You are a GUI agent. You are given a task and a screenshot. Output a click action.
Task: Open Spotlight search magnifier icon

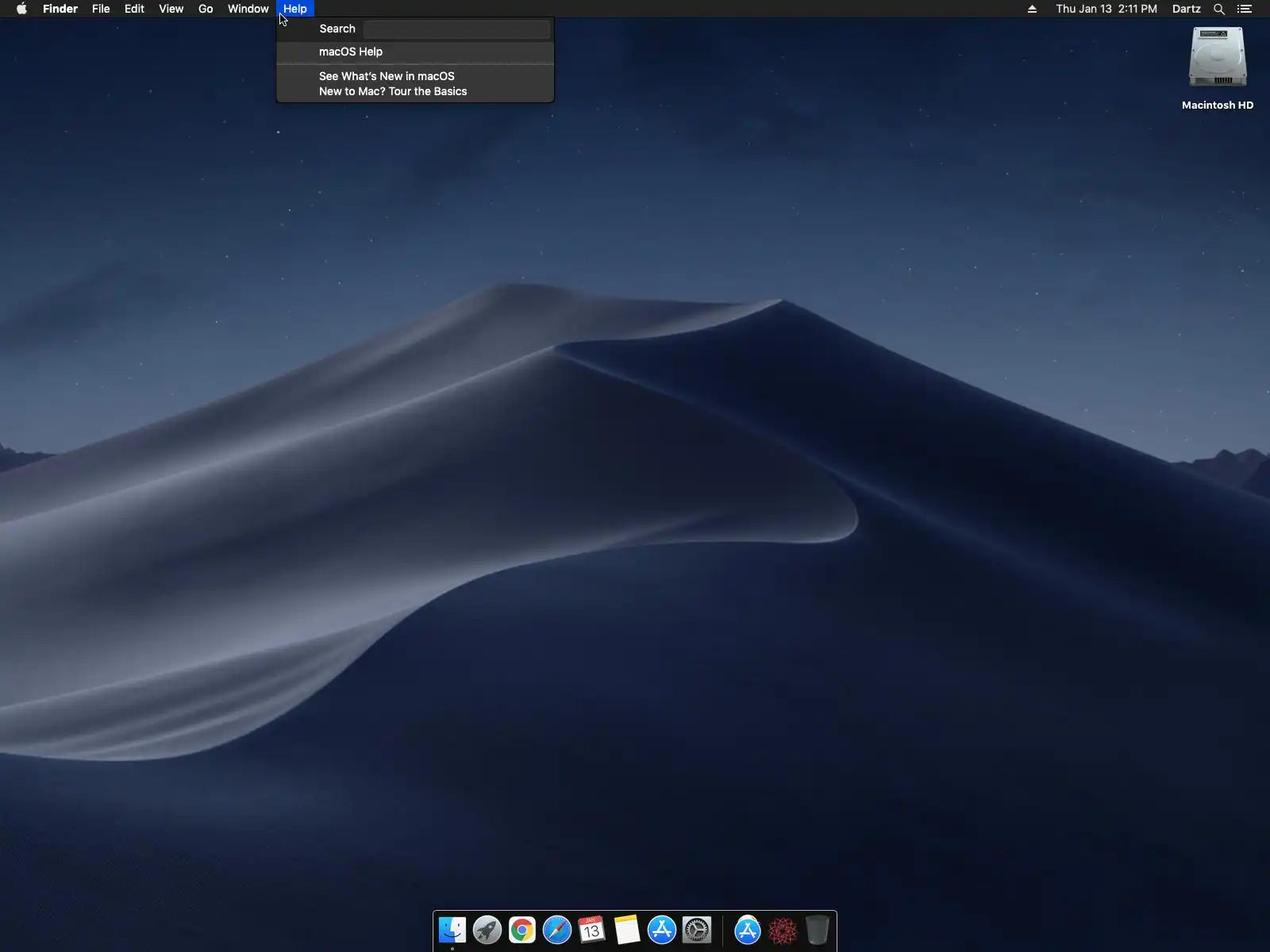pyautogui.click(x=1219, y=9)
